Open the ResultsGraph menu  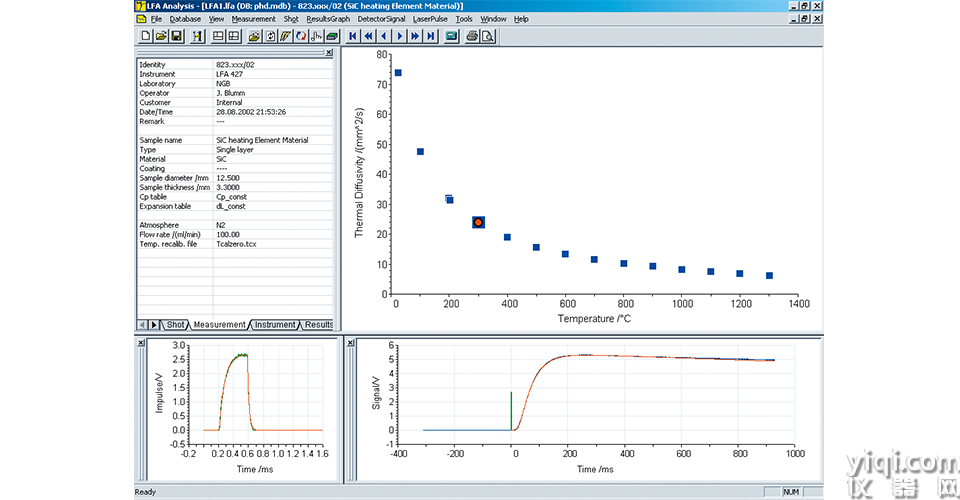coord(328,19)
